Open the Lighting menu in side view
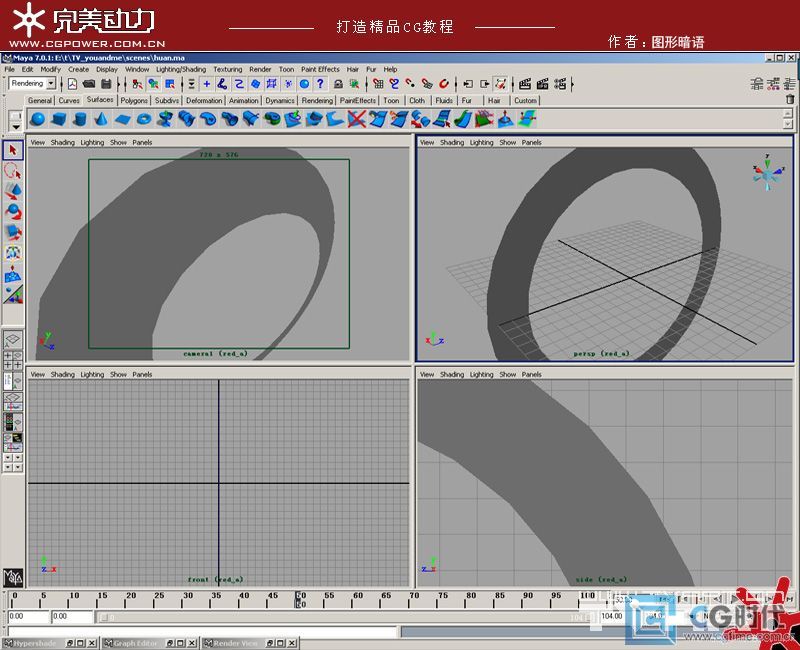Image resolution: width=800 pixels, height=650 pixels. pyautogui.click(x=481, y=374)
